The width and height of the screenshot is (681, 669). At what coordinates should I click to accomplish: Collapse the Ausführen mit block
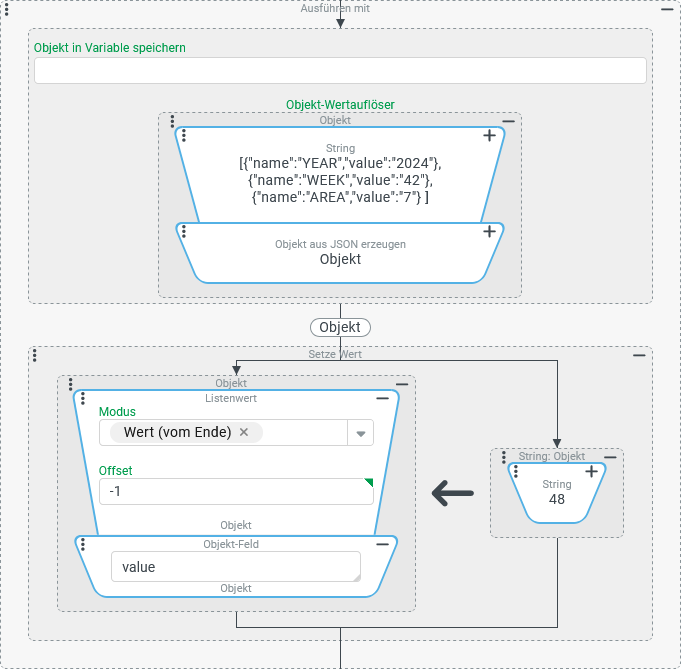(x=667, y=8)
